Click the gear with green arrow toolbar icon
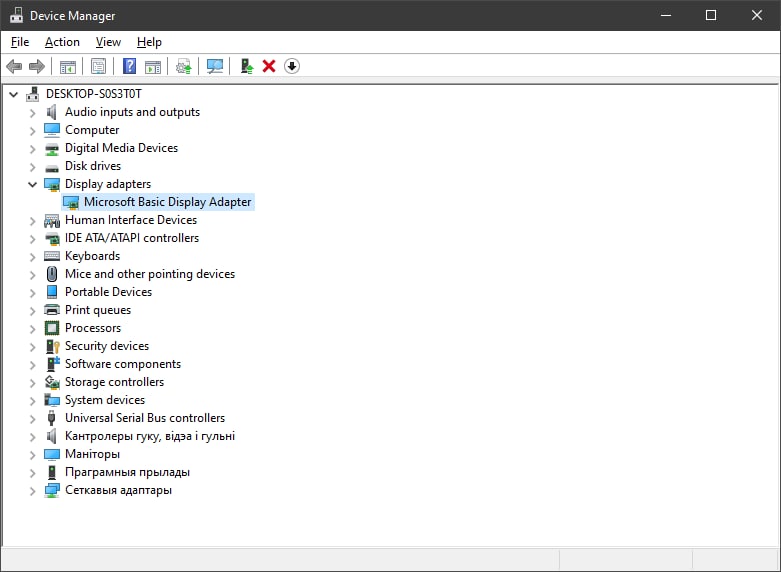Viewport: 781px width, 572px height. pyautogui.click(x=184, y=66)
